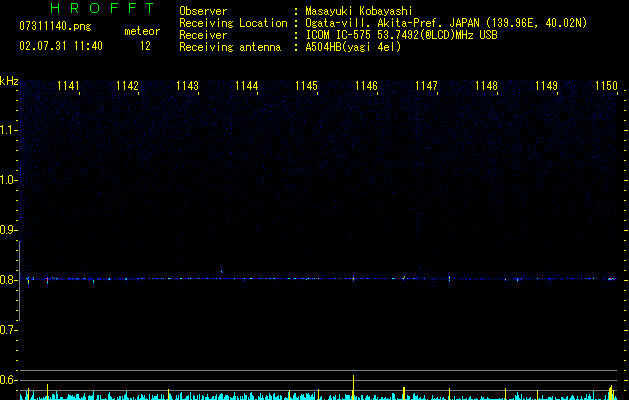Select the Ogata-vill. Akita-Pref. JAPAN location text

point(446,23)
